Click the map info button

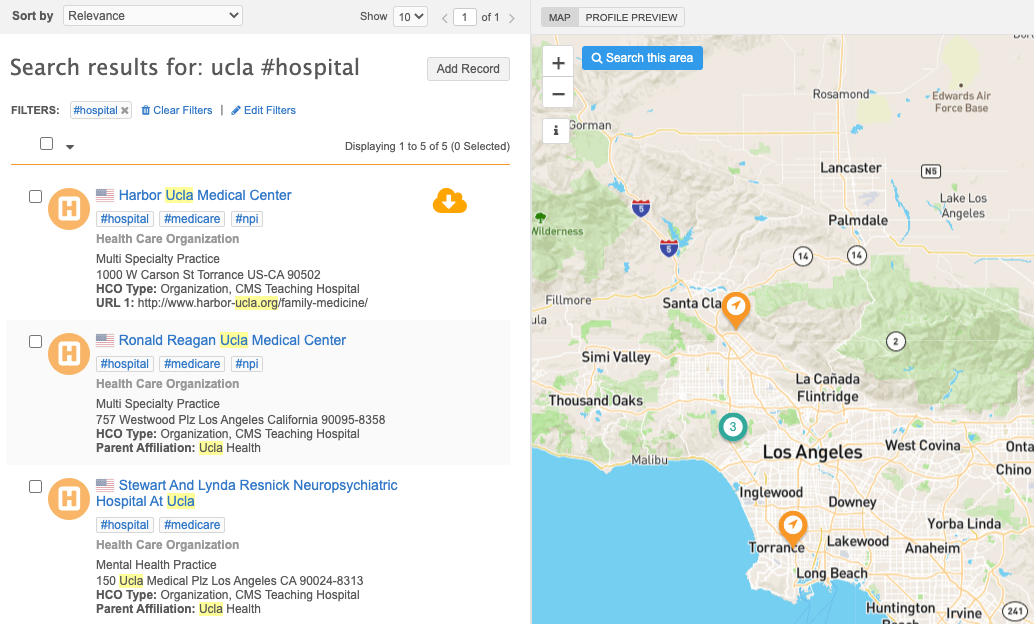pyautogui.click(x=558, y=130)
